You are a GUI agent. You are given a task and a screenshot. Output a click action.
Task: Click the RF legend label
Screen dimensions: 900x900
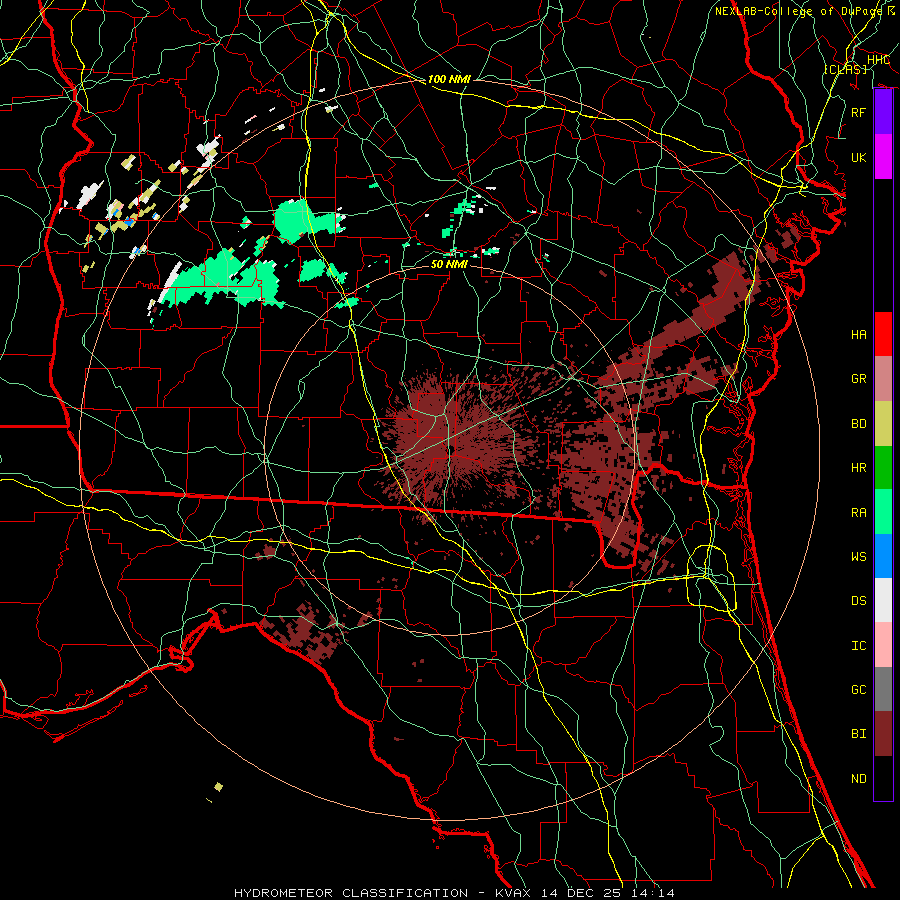tap(859, 112)
